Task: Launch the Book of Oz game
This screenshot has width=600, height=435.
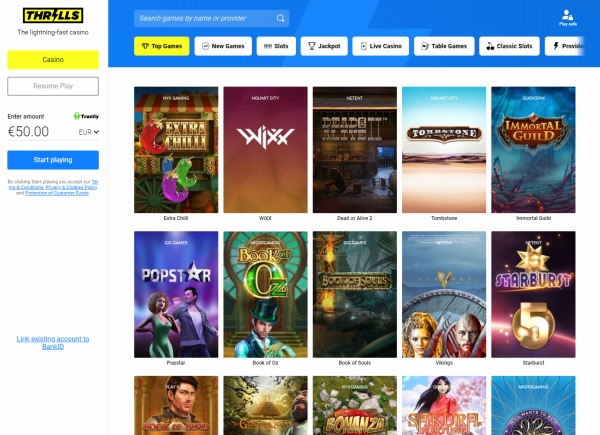Action: pyautogui.click(x=265, y=294)
